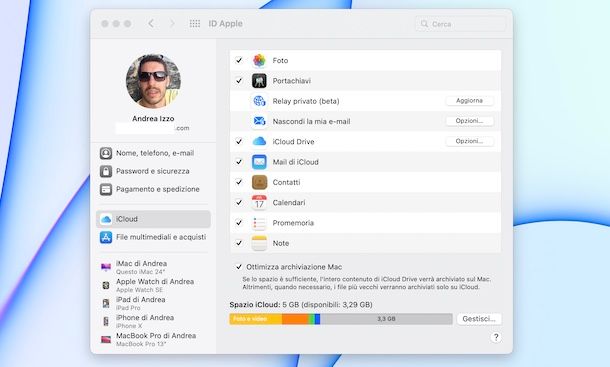Click the Pagamento e spedizione card icon
This screenshot has height=367, width=610.
(x=106, y=189)
